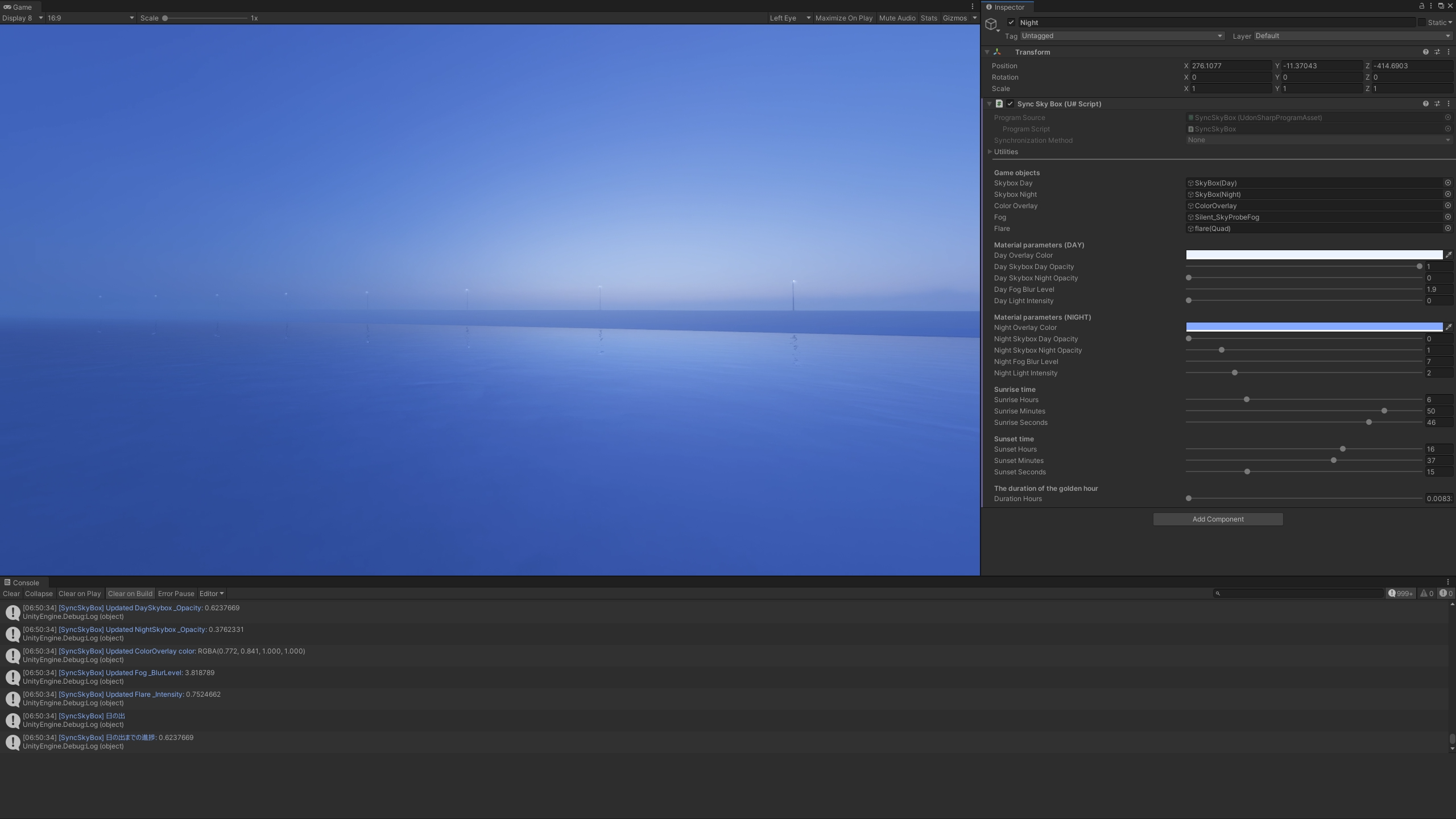Click the Sync Sky Box script icon

click(x=999, y=104)
